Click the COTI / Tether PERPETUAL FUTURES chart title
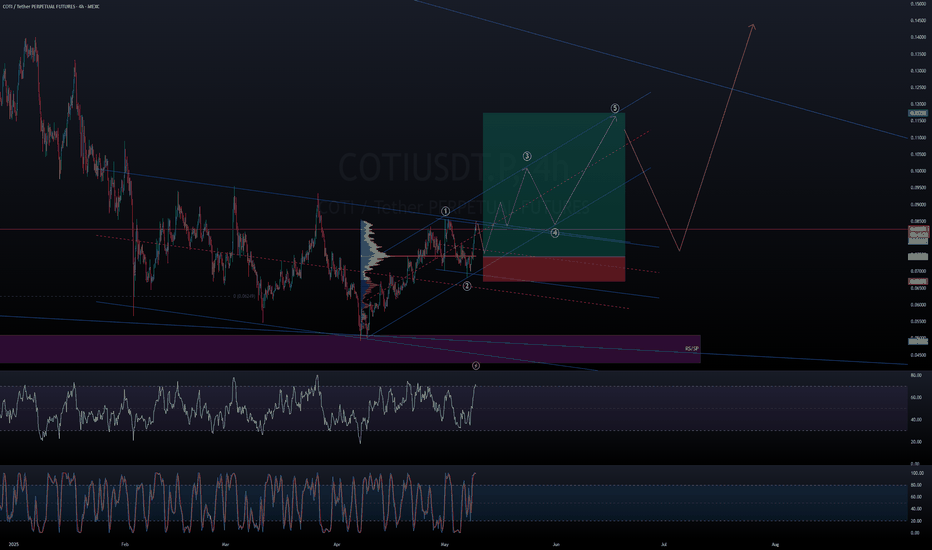Image resolution: width=932 pixels, height=550 pixels. (50, 7)
